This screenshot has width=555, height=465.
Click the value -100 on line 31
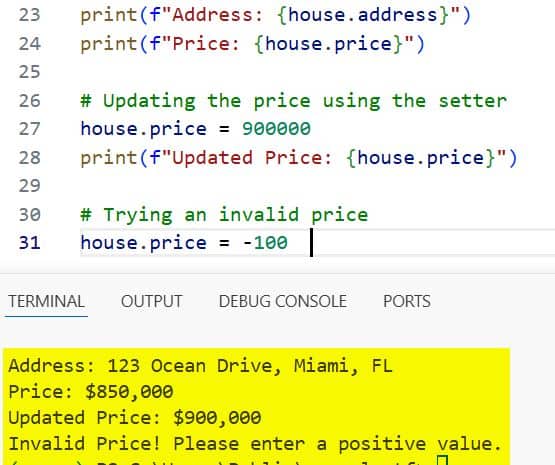(x=265, y=243)
